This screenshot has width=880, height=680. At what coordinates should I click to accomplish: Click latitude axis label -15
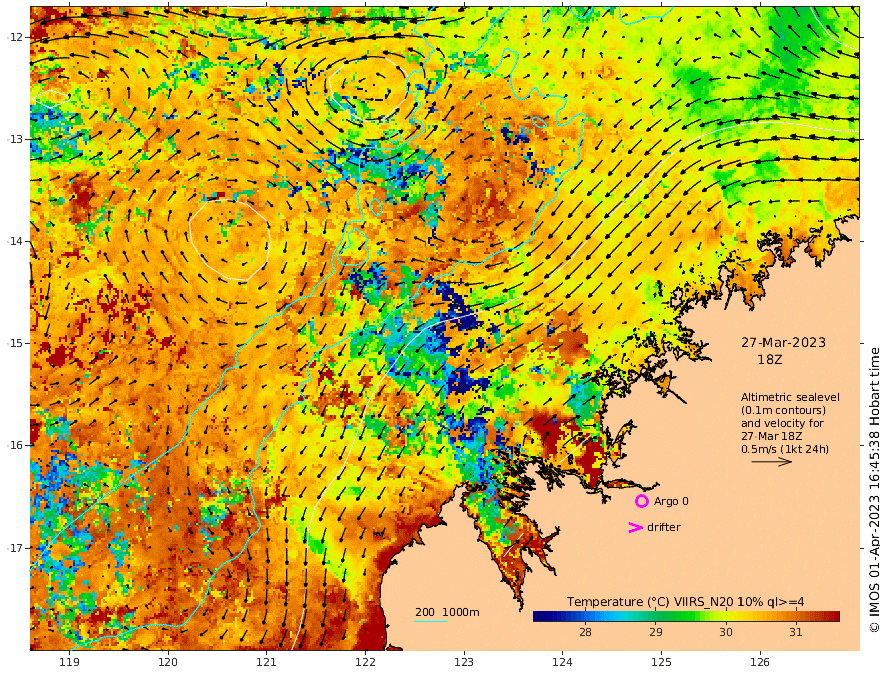[15, 343]
